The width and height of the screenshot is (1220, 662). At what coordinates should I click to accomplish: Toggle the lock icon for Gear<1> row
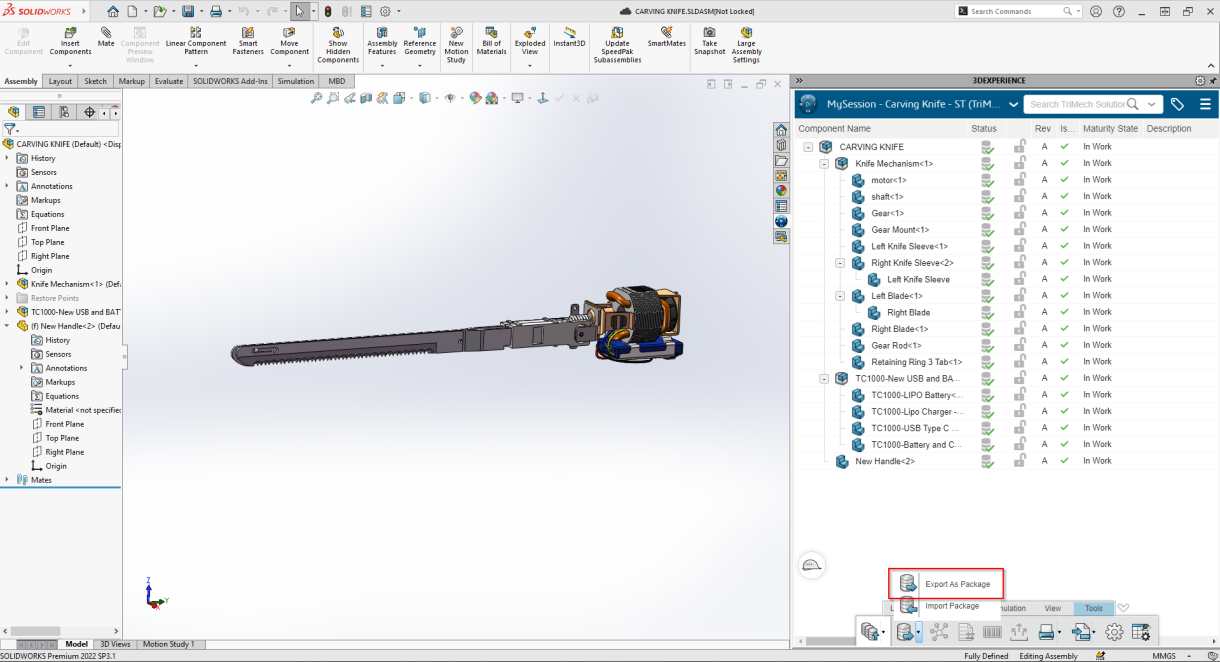click(x=1020, y=213)
